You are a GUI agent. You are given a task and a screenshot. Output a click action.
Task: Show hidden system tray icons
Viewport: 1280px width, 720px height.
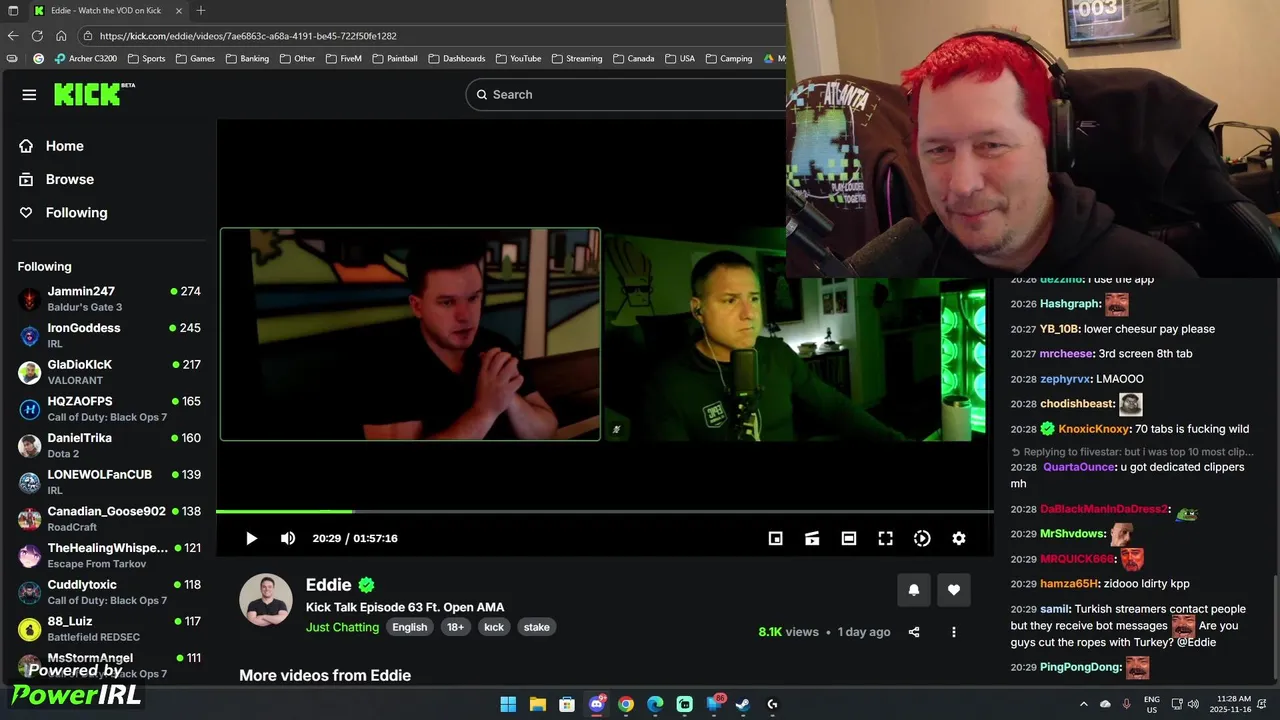[x=1083, y=704]
